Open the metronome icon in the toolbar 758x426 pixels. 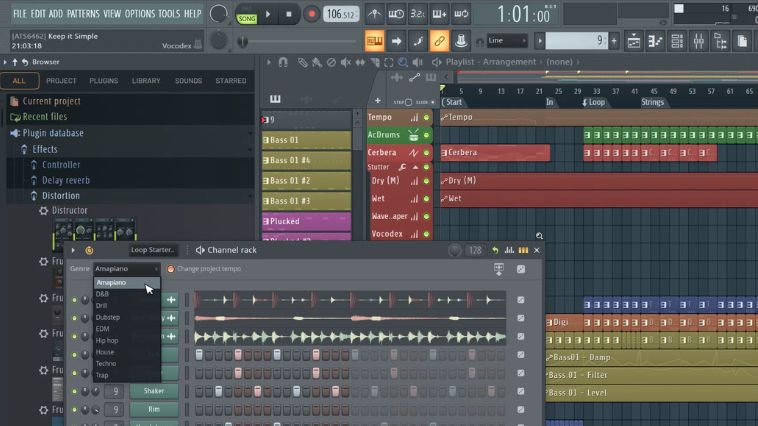pos(374,14)
